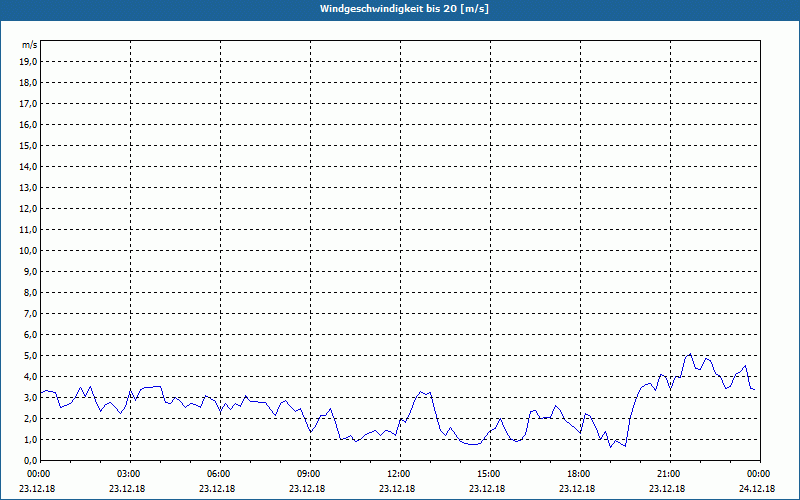Select the 6,0 y-axis value

(30, 335)
